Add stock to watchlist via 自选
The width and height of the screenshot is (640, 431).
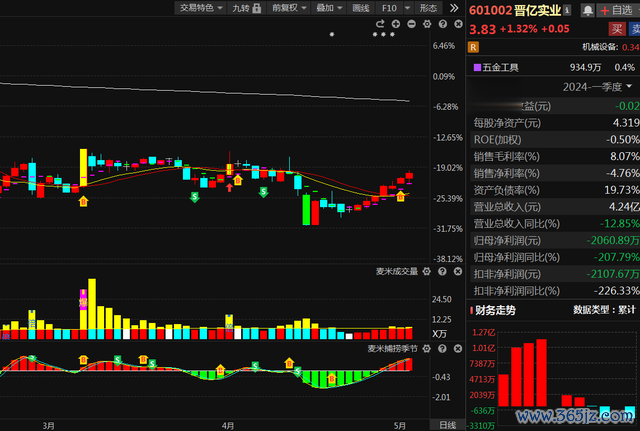click(x=618, y=11)
